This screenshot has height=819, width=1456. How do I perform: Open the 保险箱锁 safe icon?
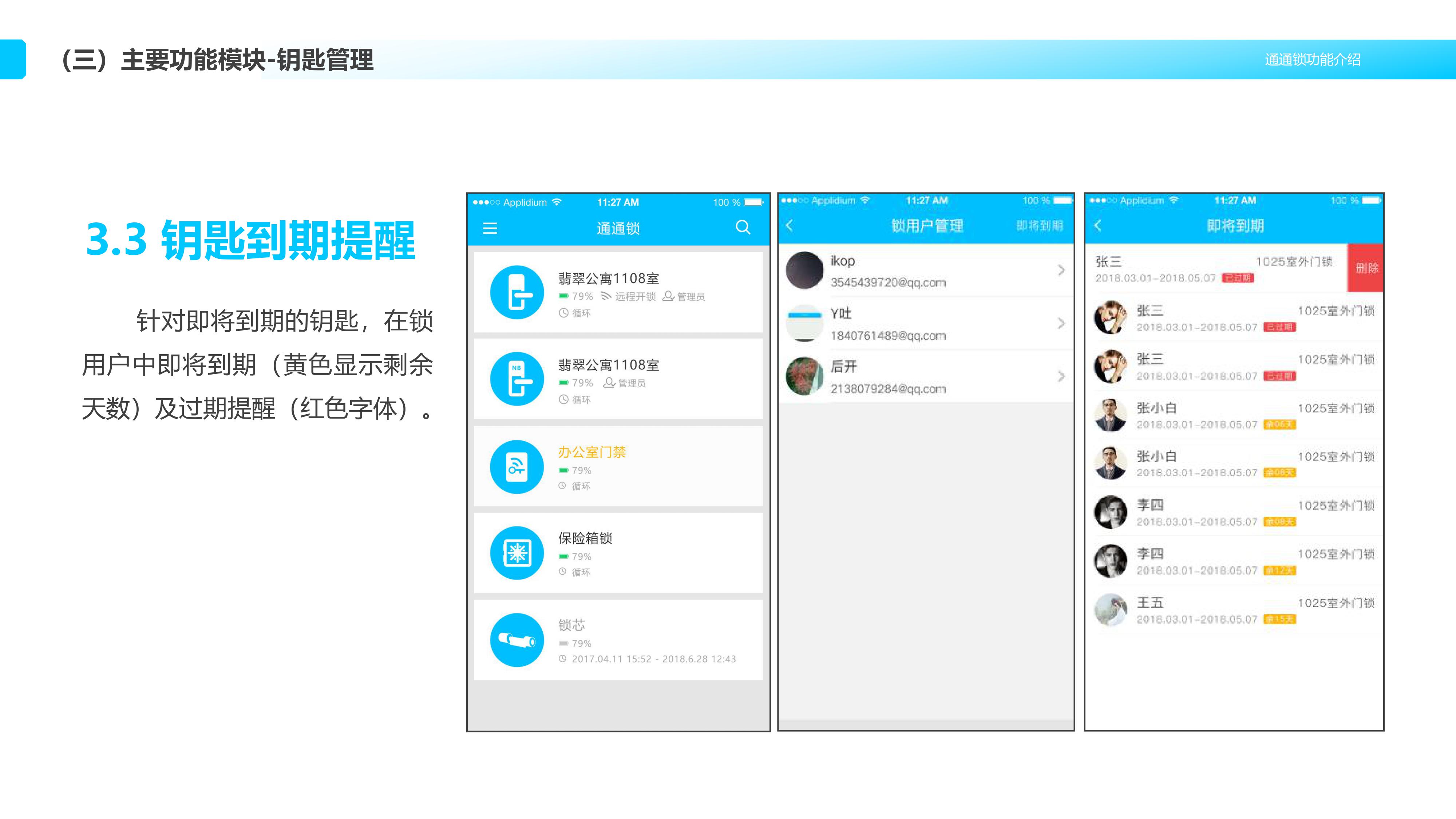(x=517, y=553)
